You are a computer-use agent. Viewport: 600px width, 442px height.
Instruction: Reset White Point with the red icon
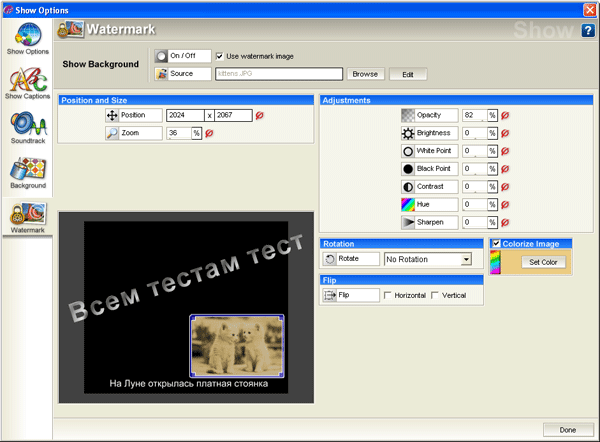(505, 151)
